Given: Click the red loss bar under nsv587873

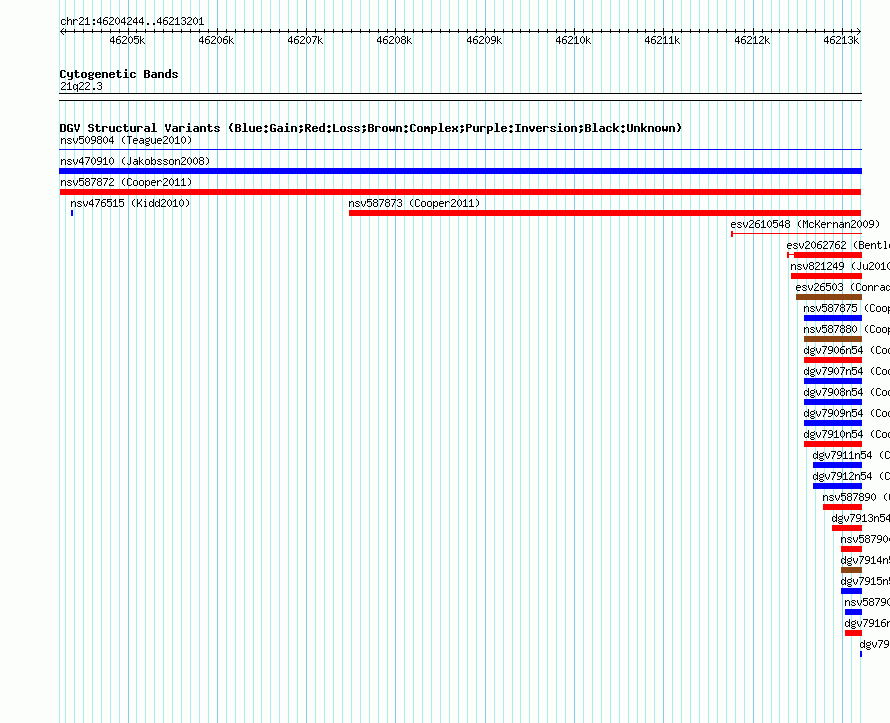Looking at the screenshot, I should point(605,213).
